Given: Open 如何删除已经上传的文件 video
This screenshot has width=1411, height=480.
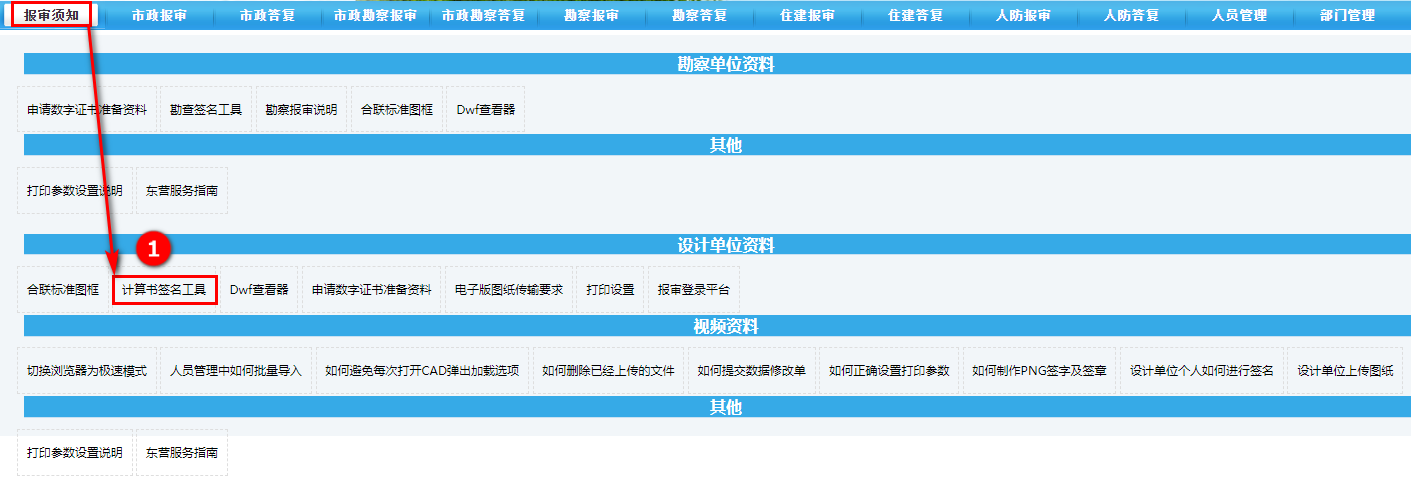Looking at the screenshot, I should point(608,371).
